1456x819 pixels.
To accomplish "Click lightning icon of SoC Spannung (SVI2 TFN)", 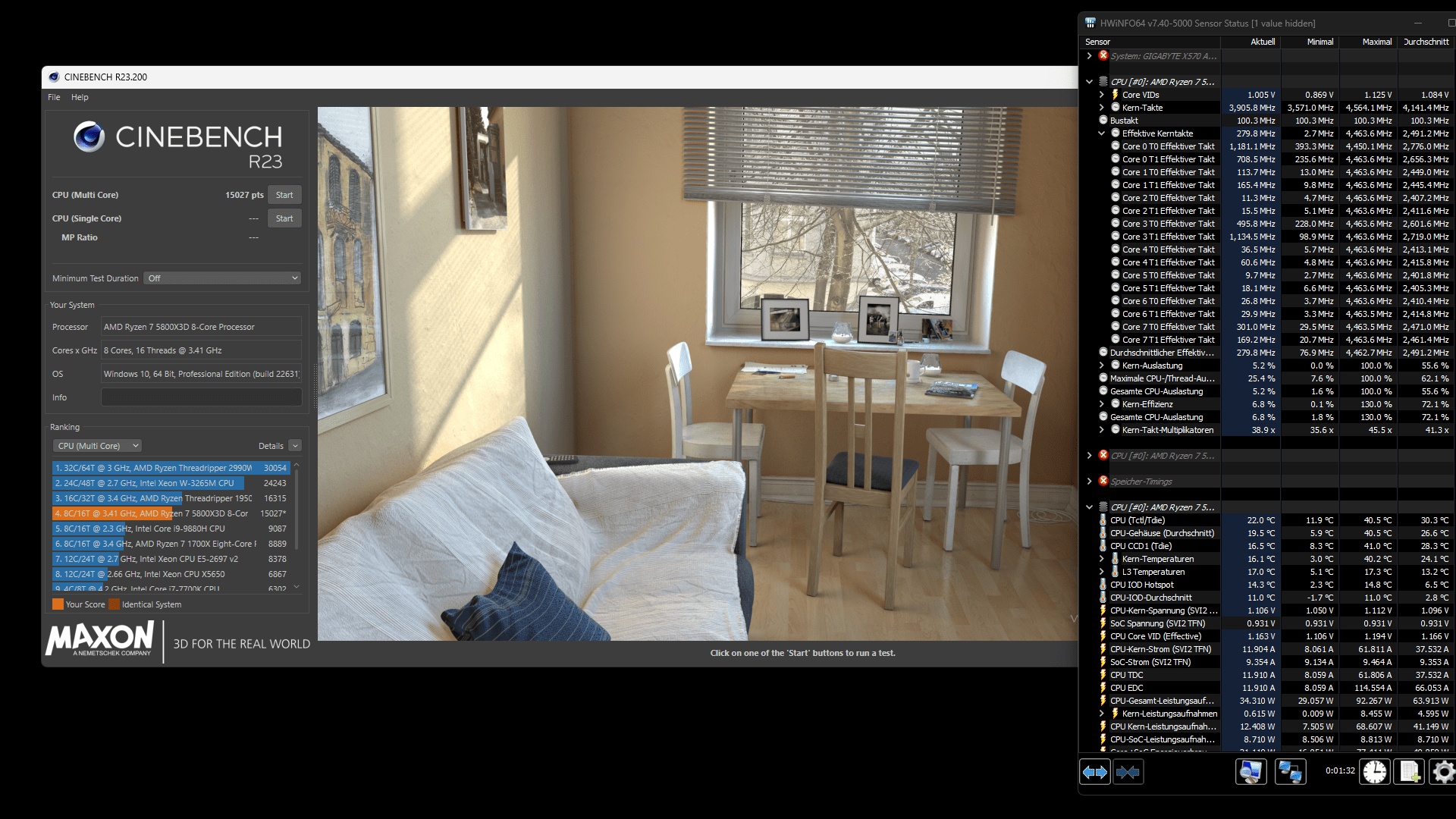I will point(1103,623).
